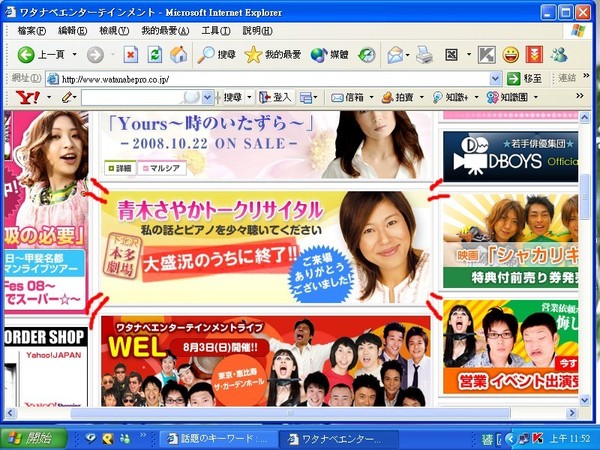Click the Kaspersky K tray icon
600x450 pixels.
[538, 439]
